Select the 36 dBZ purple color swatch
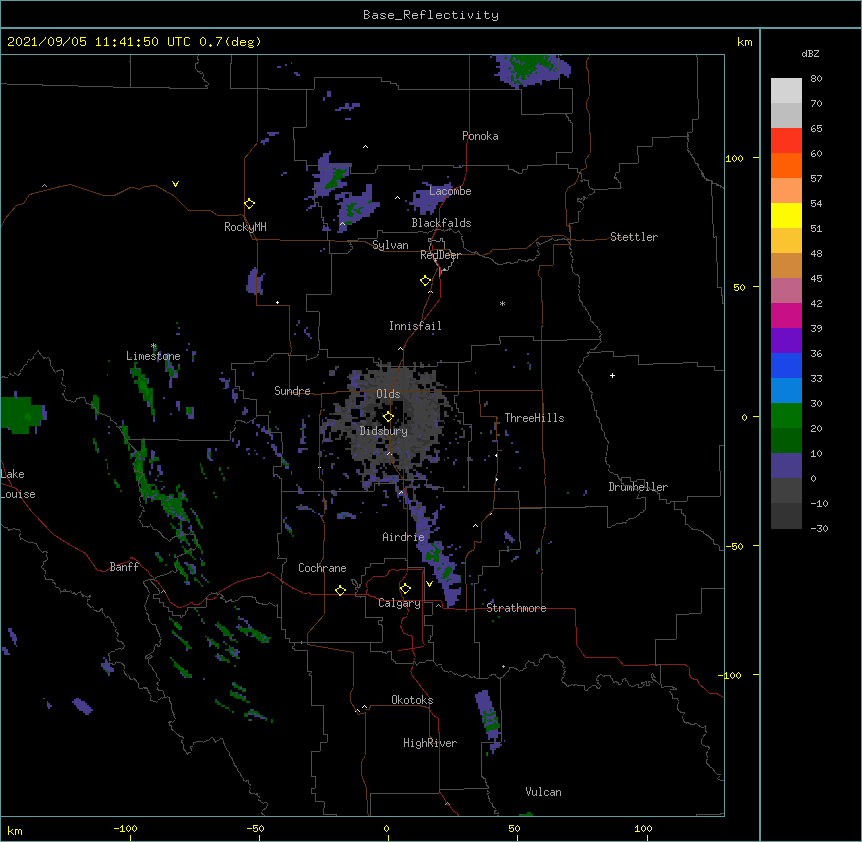862x842 pixels. click(x=786, y=340)
